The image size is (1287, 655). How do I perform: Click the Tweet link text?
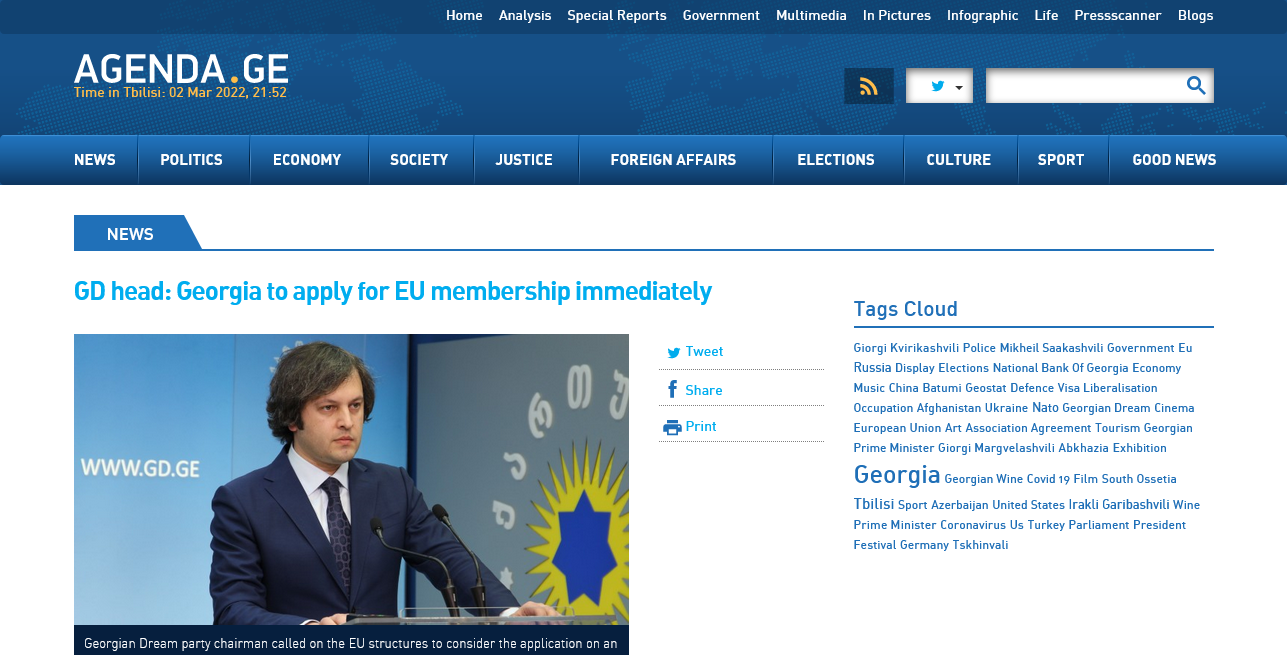(x=704, y=352)
